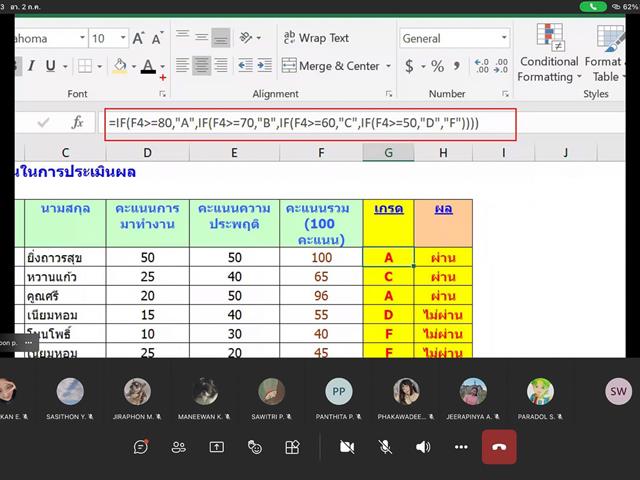The width and height of the screenshot is (640, 480).
Task: Align text right
Action: [x=221, y=65]
